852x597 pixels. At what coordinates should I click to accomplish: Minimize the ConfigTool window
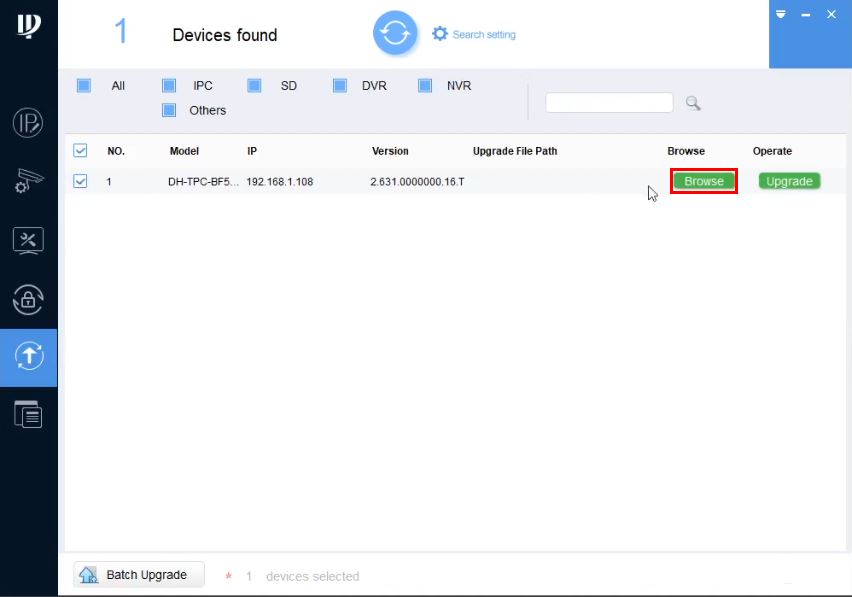pos(806,15)
